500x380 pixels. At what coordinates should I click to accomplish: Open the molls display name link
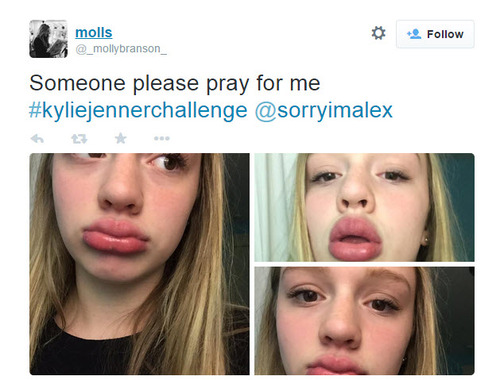coord(94,33)
